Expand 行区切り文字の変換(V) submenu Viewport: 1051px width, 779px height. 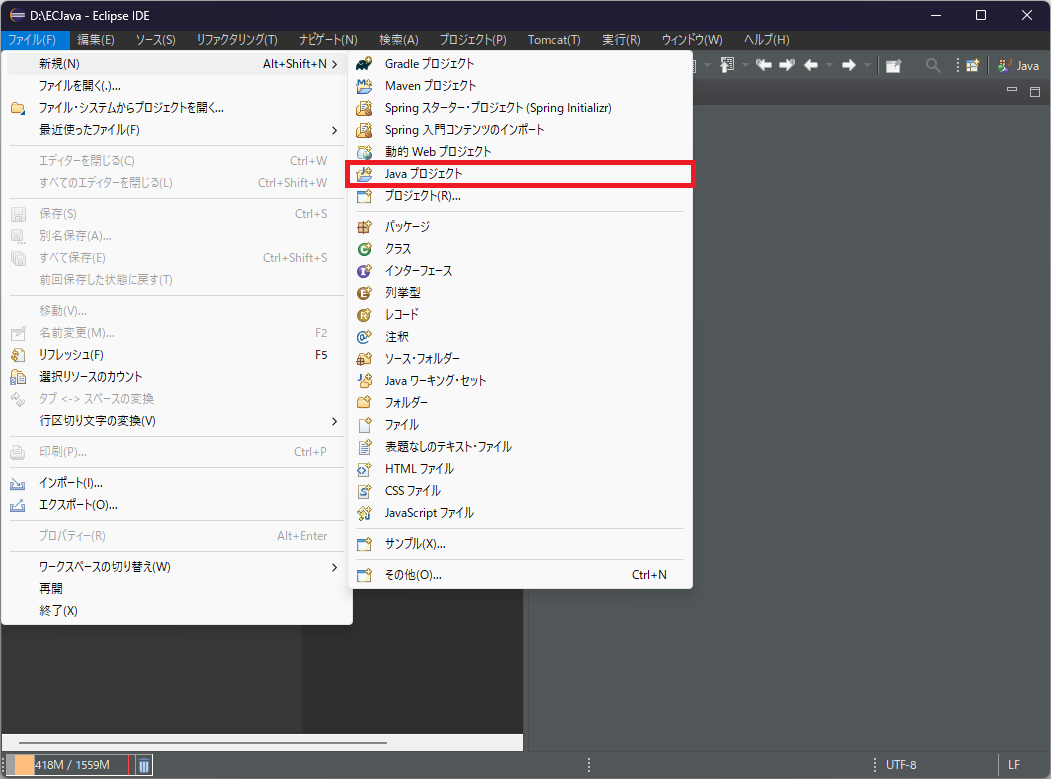(x=177, y=421)
